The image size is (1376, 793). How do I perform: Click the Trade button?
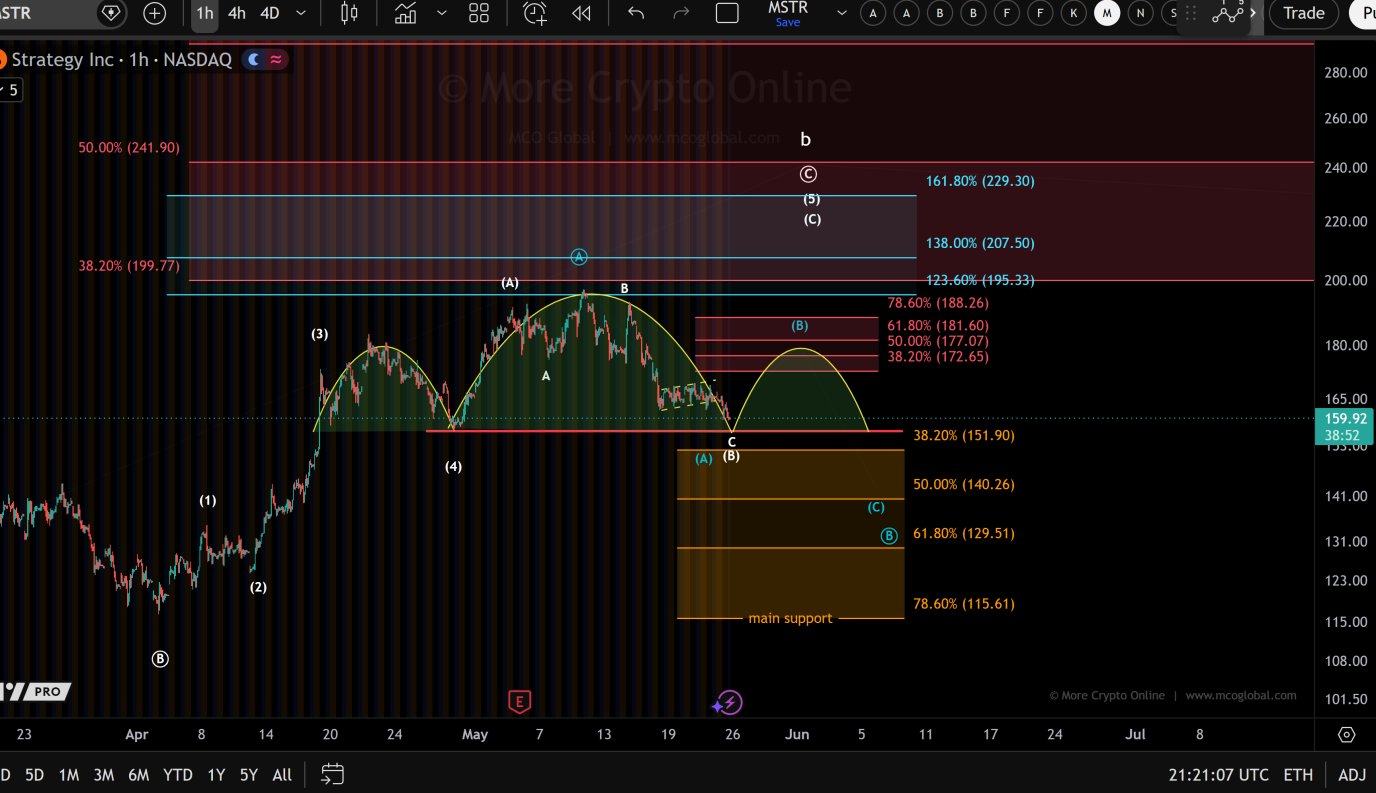[x=1304, y=13]
